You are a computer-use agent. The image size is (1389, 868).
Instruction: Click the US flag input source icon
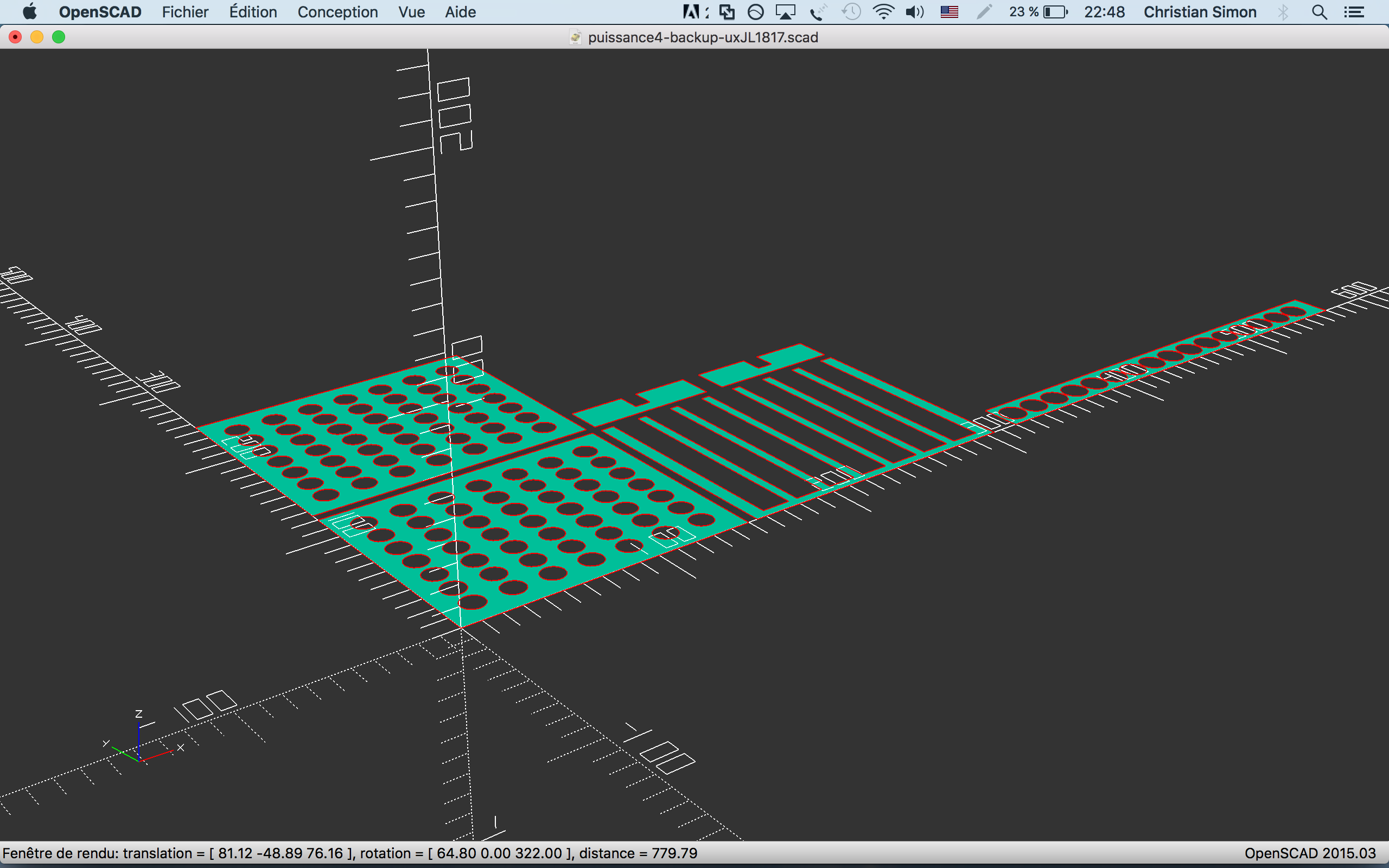950,12
